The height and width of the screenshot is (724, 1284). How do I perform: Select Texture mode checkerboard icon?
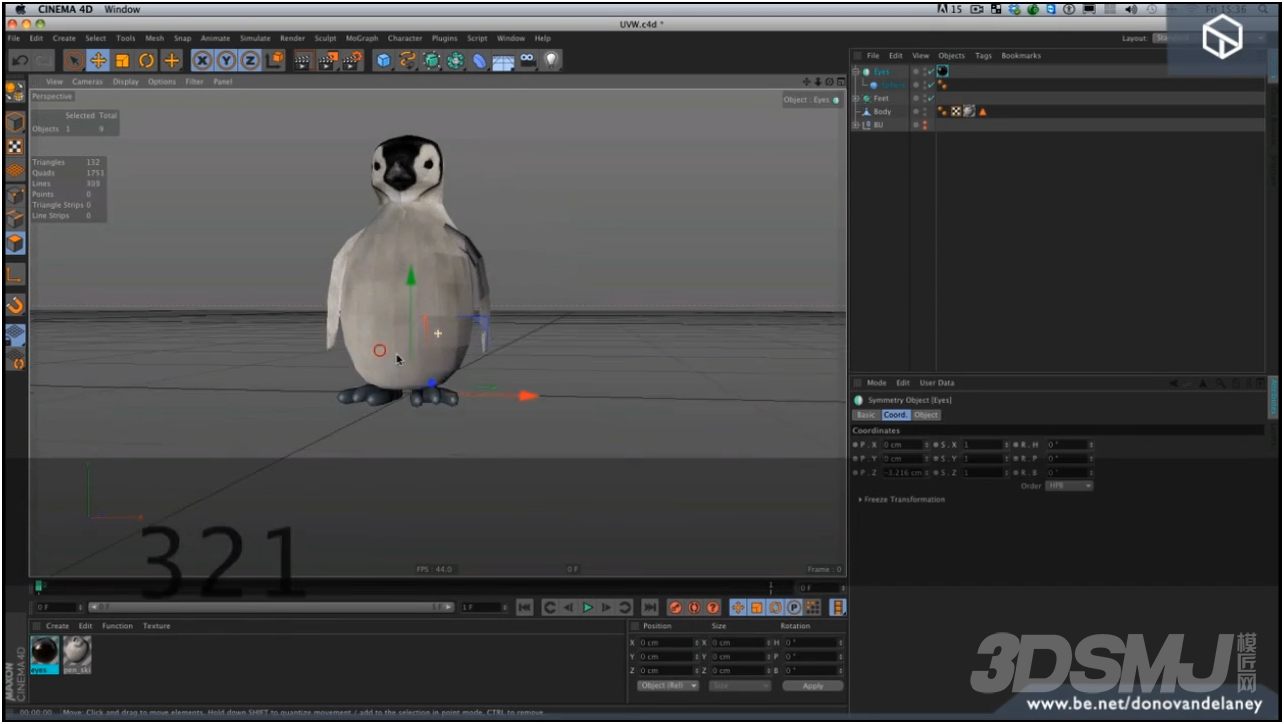point(15,147)
